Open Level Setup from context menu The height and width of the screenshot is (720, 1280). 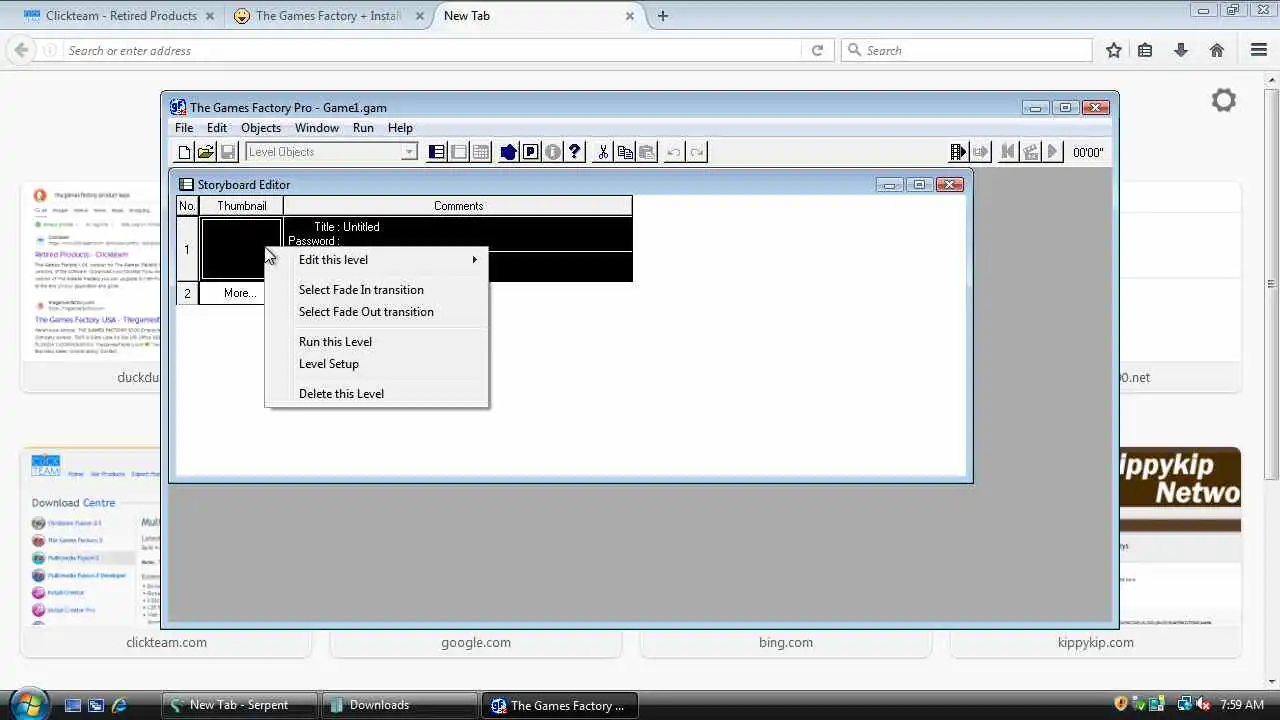click(377, 364)
